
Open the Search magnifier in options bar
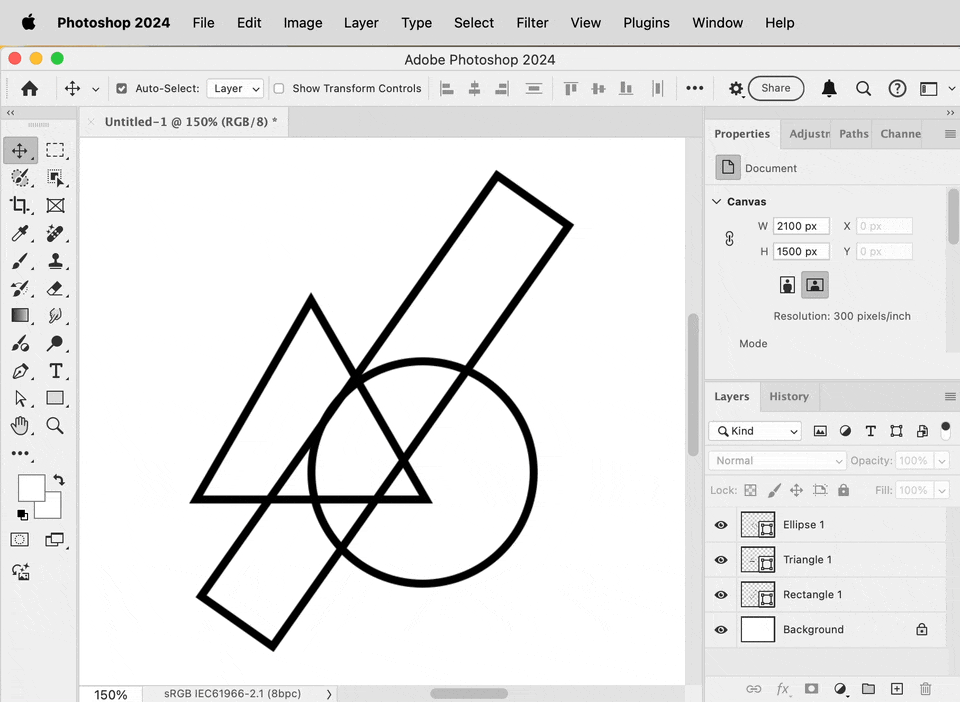point(863,88)
